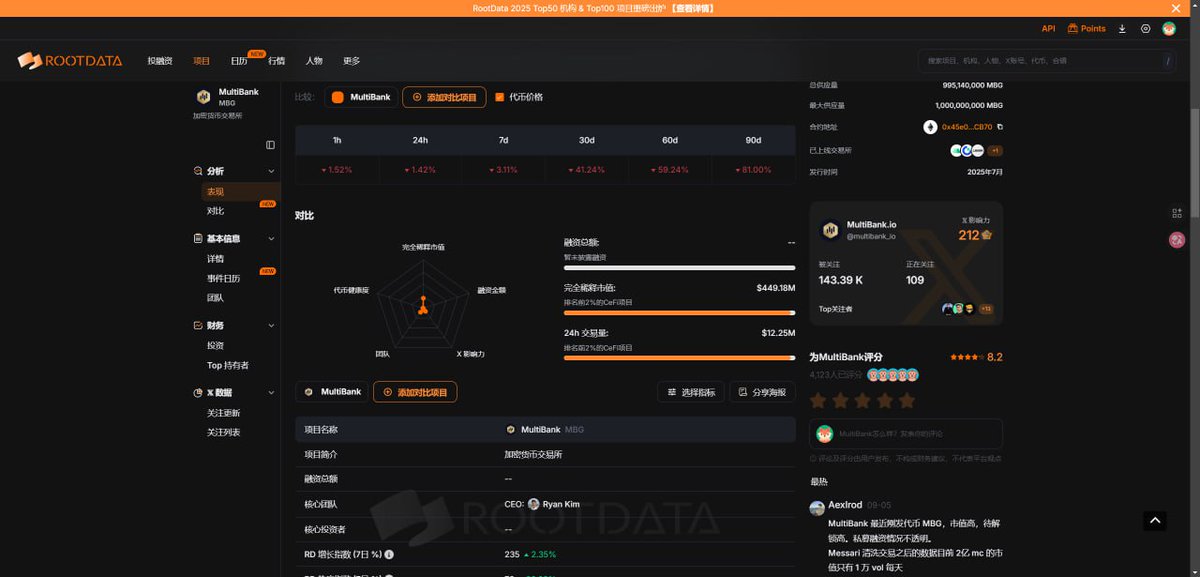Open 行情 in the top navigation
This screenshot has width=1200, height=577.
click(276, 61)
